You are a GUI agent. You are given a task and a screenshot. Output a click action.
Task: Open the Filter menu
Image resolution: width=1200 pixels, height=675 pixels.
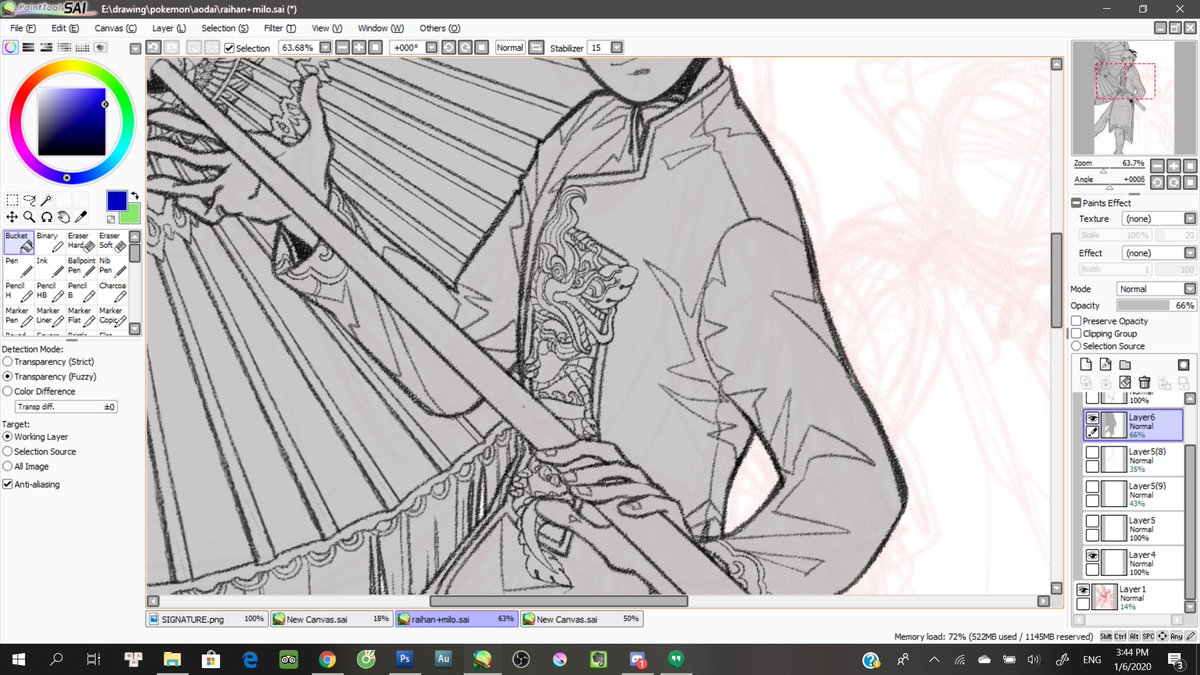tap(280, 28)
